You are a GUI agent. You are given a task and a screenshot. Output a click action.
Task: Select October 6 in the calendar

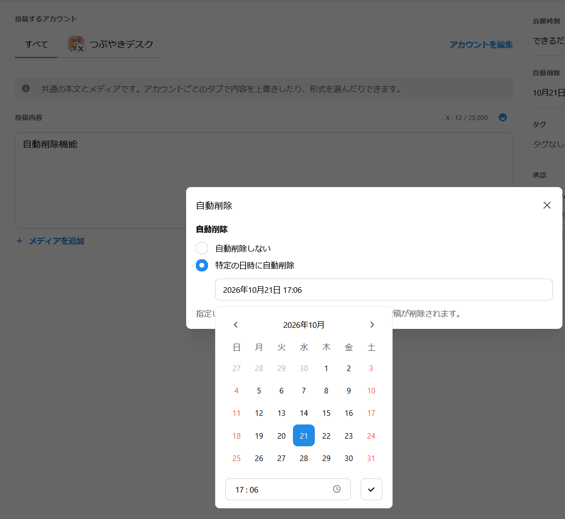281,390
